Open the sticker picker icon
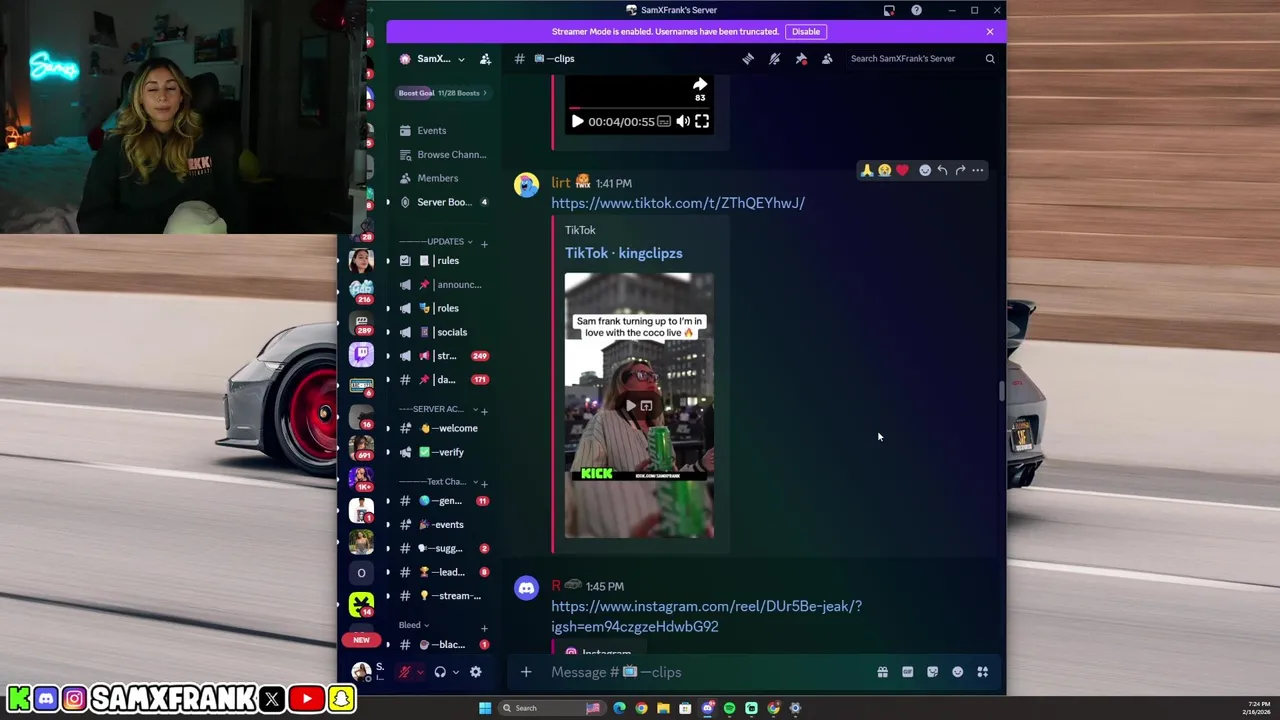 [933, 672]
